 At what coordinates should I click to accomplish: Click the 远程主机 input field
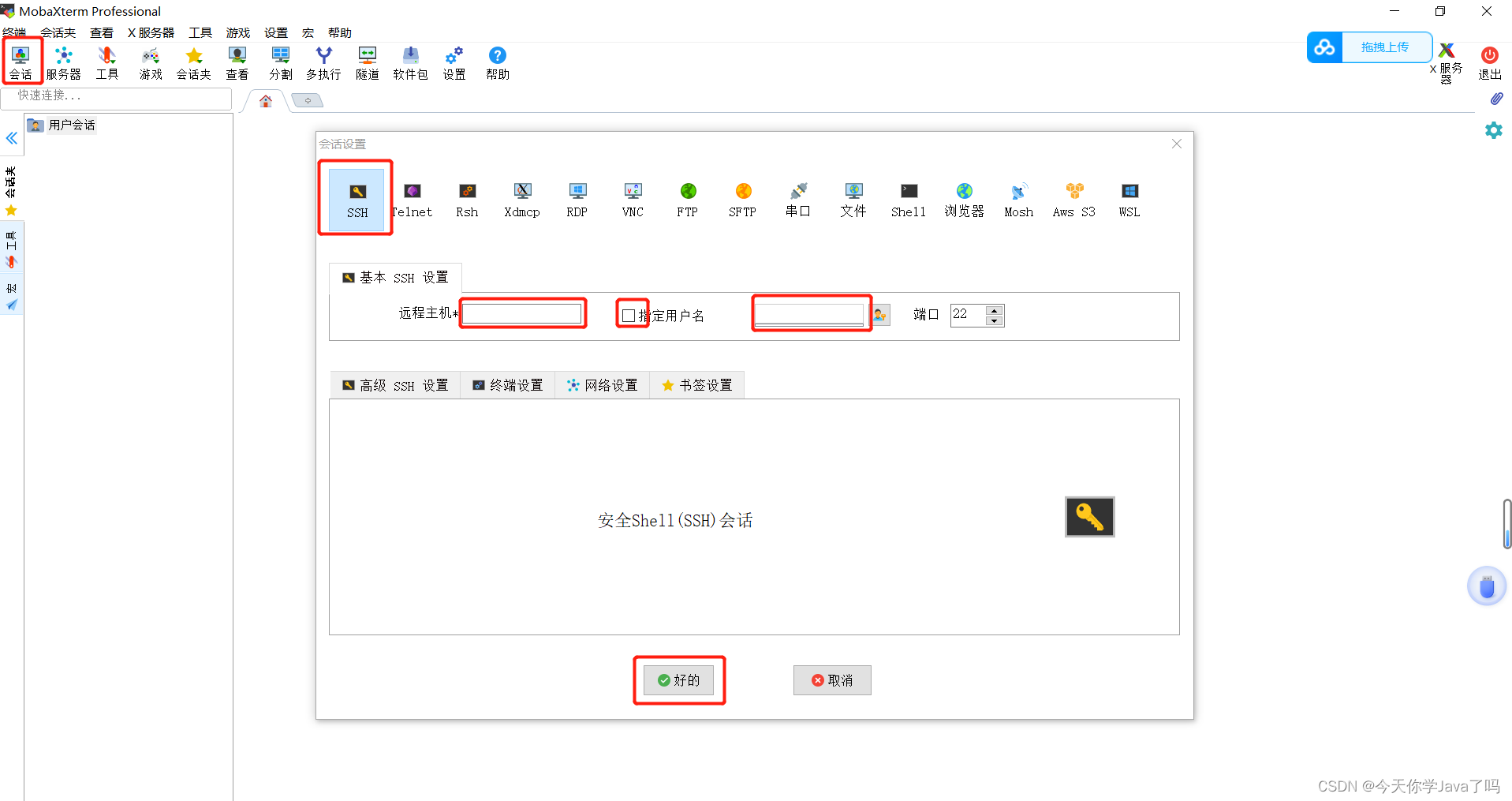pos(522,313)
